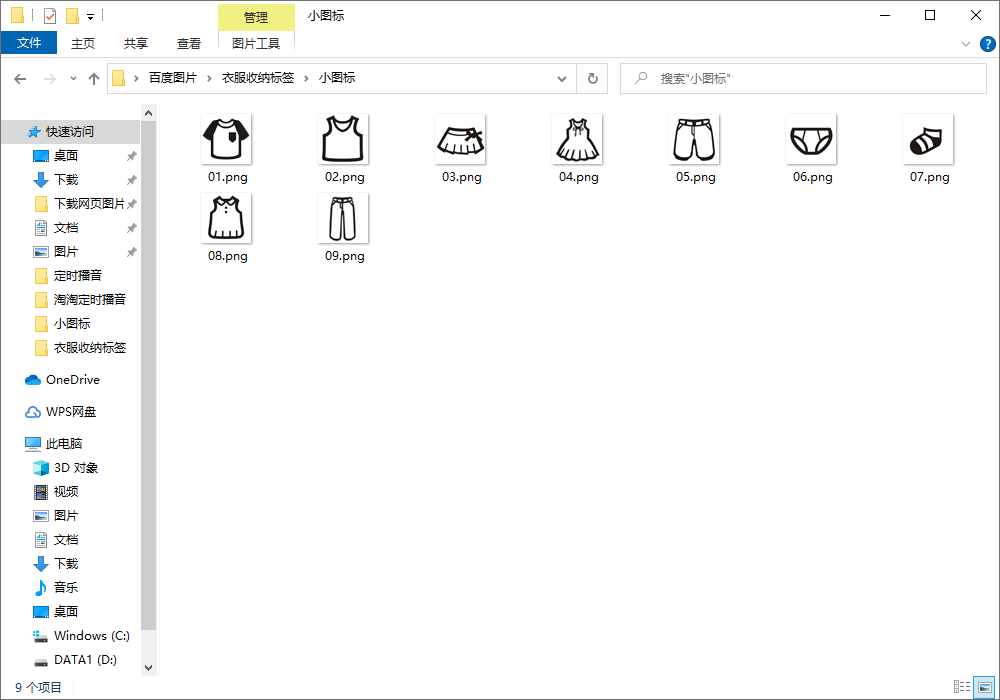
Task: Click the Properties quick access icon
Action: point(50,15)
